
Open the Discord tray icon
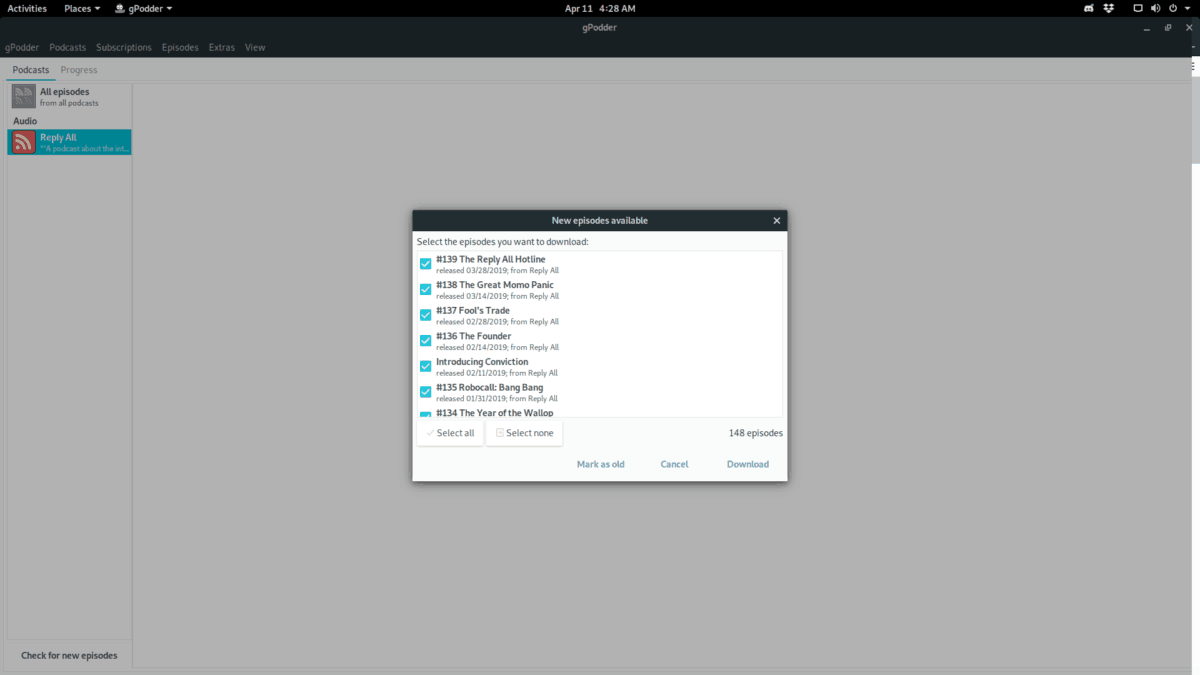(x=1089, y=8)
